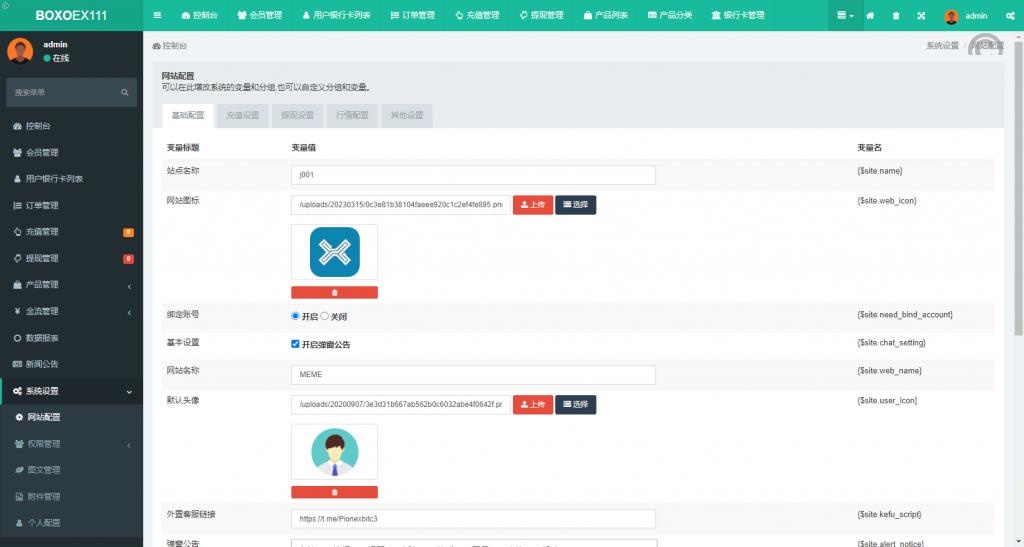Open the list dropdown in the top bar

click(846, 16)
